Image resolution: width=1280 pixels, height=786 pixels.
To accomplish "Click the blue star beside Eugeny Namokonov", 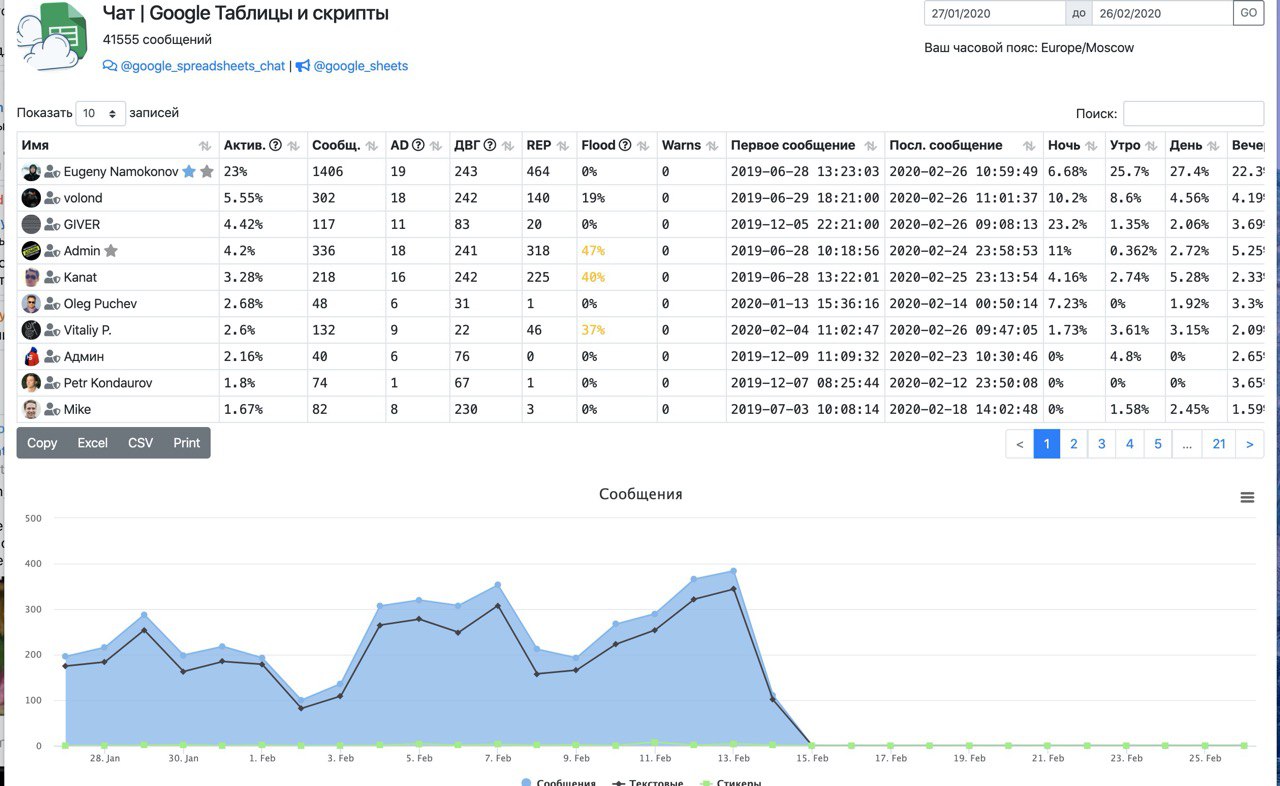I will (188, 171).
